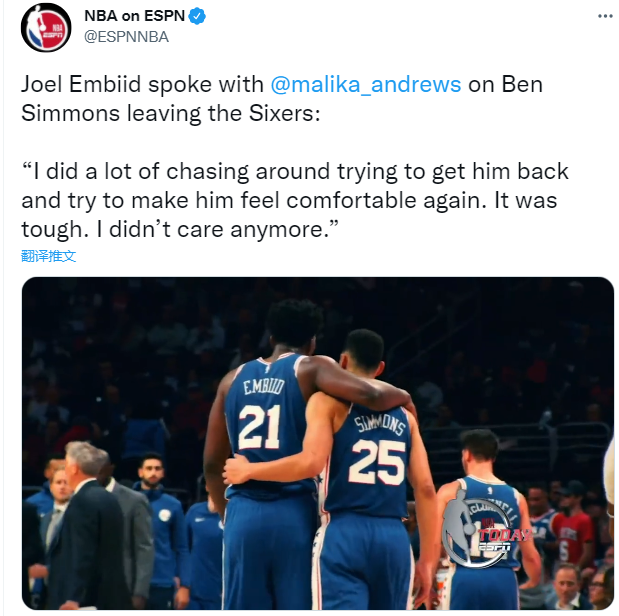Click the blue verified badge
Image resolution: width=619 pixels, height=616 pixels.
pos(197,16)
